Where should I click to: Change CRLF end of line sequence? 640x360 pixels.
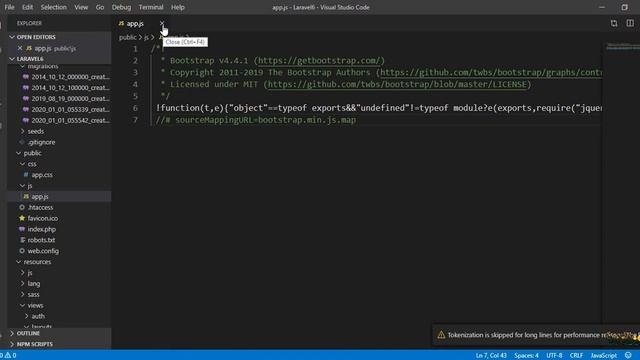tap(576, 356)
